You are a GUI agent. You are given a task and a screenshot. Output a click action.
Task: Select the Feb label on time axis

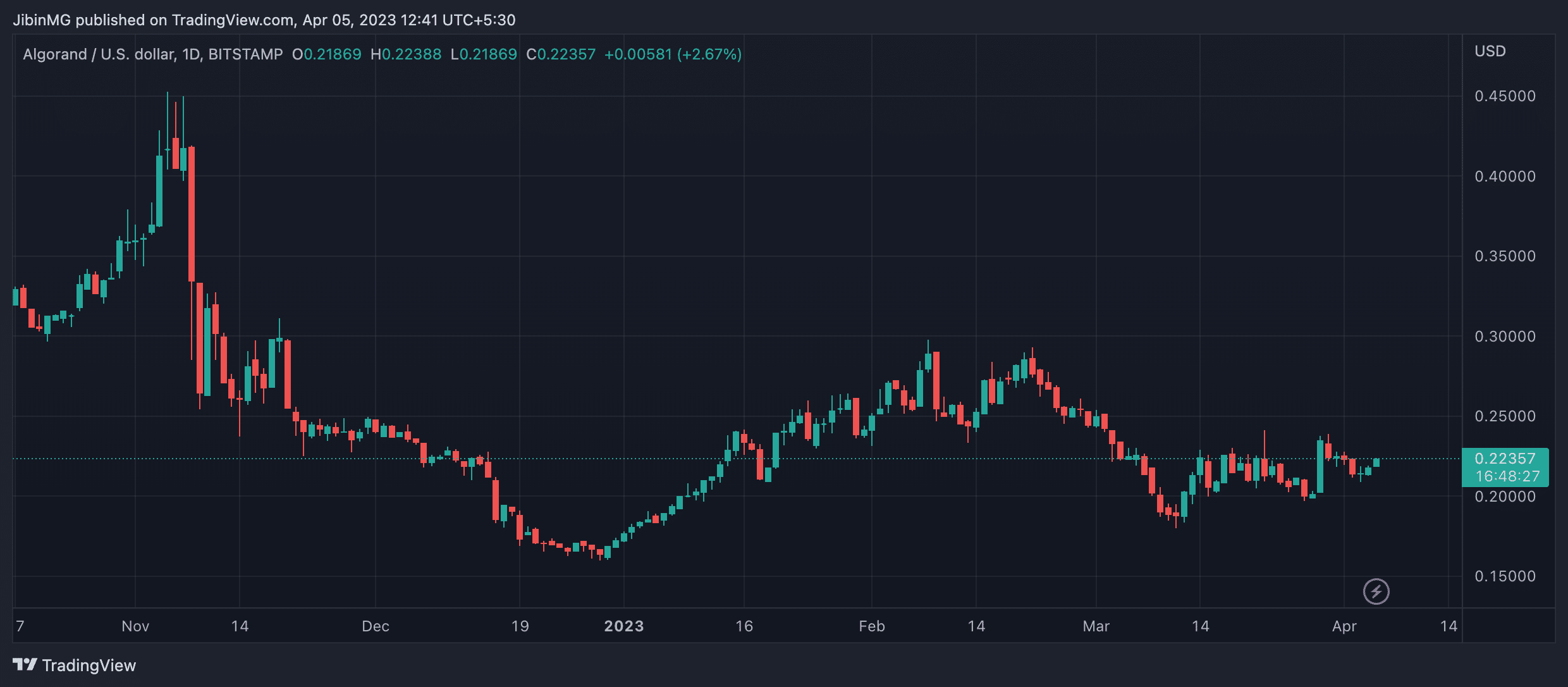pyautogui.click(x=873, y=626)
